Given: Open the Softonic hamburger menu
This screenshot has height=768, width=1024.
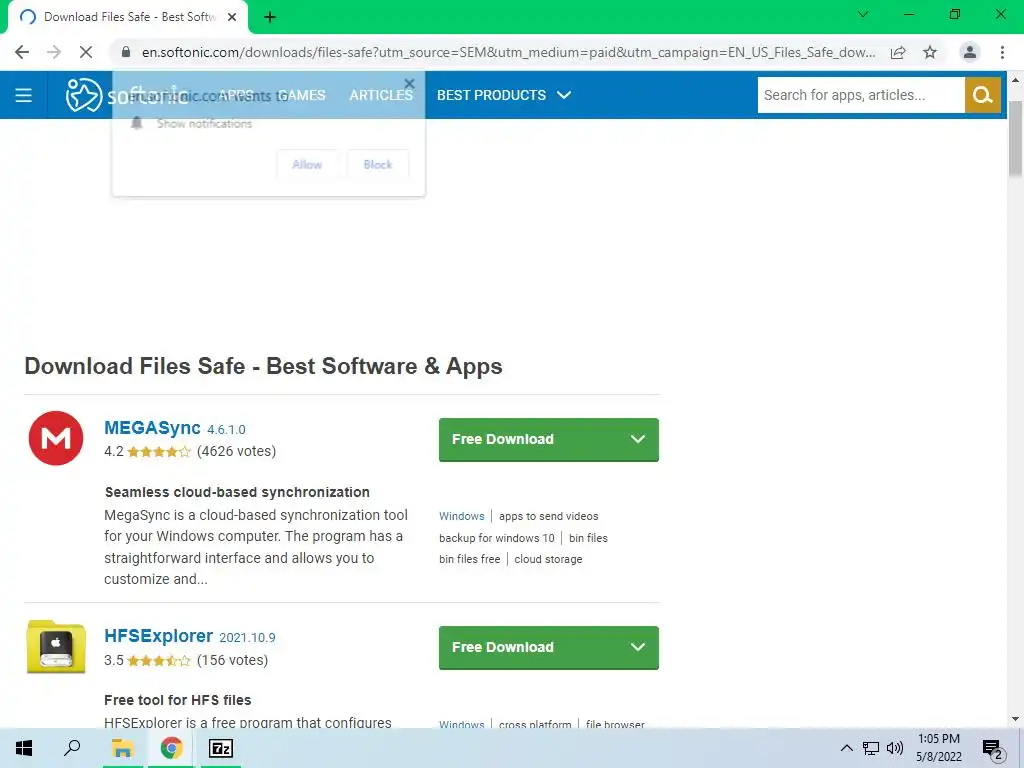Looking at the screenshot, I should pyautogui.click(x=24, y=95).
